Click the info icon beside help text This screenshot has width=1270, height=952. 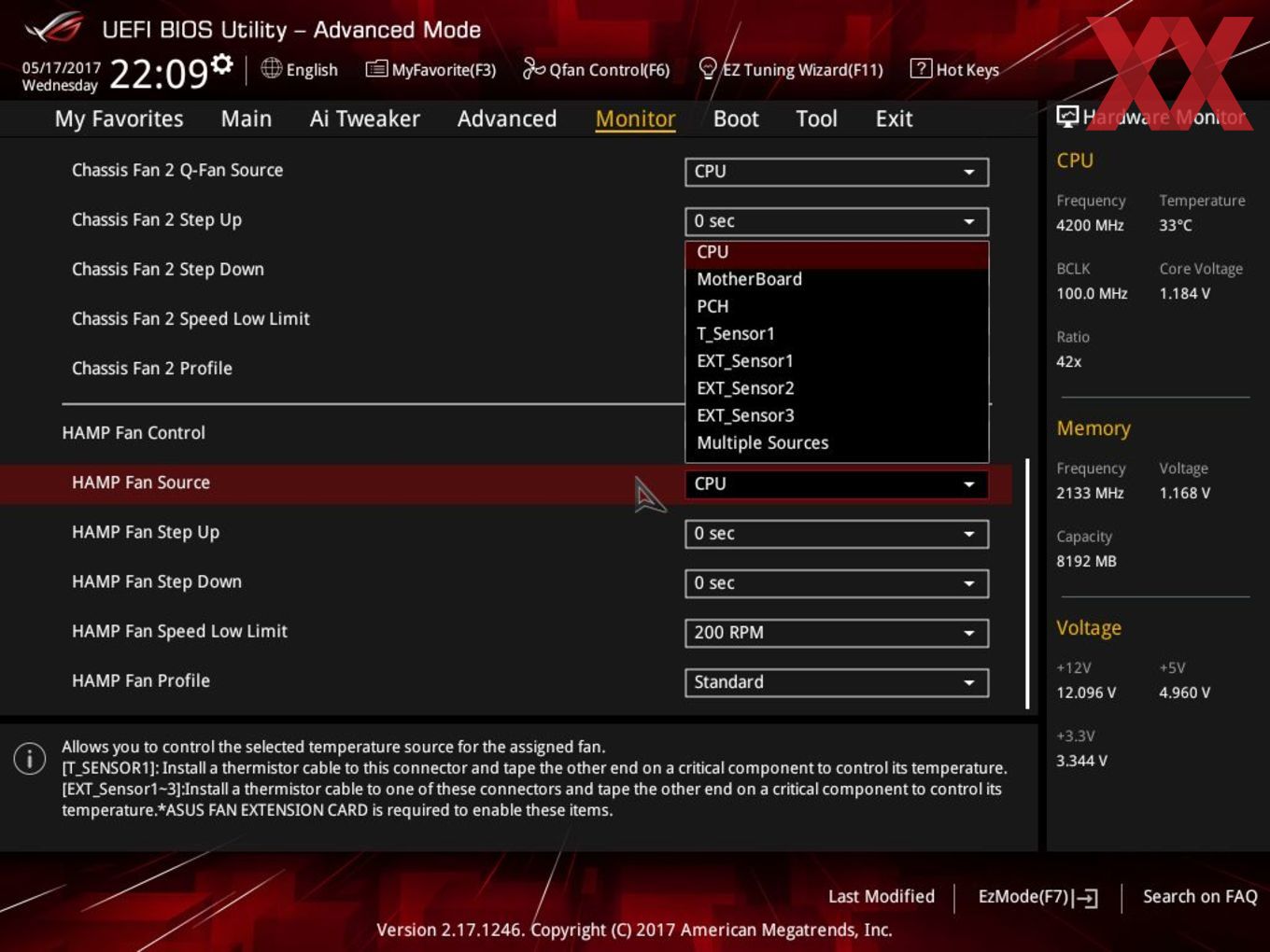pos(30,758)
